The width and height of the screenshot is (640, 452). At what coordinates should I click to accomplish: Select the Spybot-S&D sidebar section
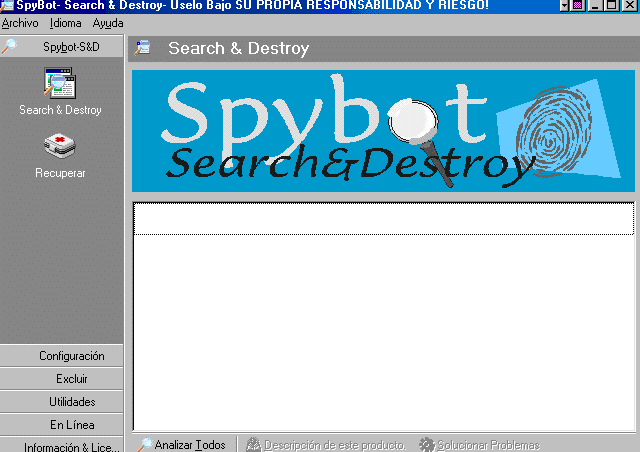coord(62,47)
